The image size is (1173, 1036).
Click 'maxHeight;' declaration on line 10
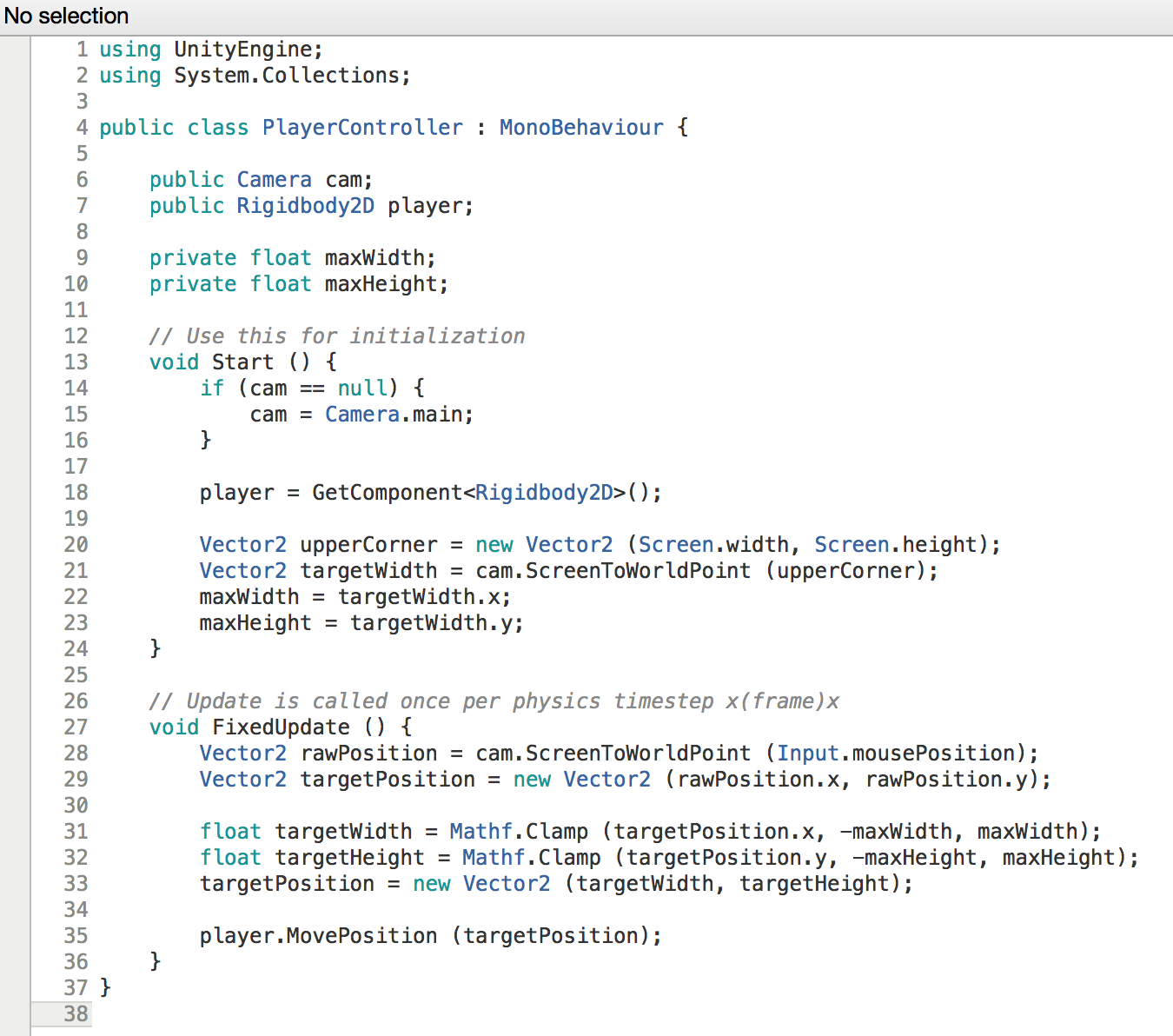click(387, 284)
